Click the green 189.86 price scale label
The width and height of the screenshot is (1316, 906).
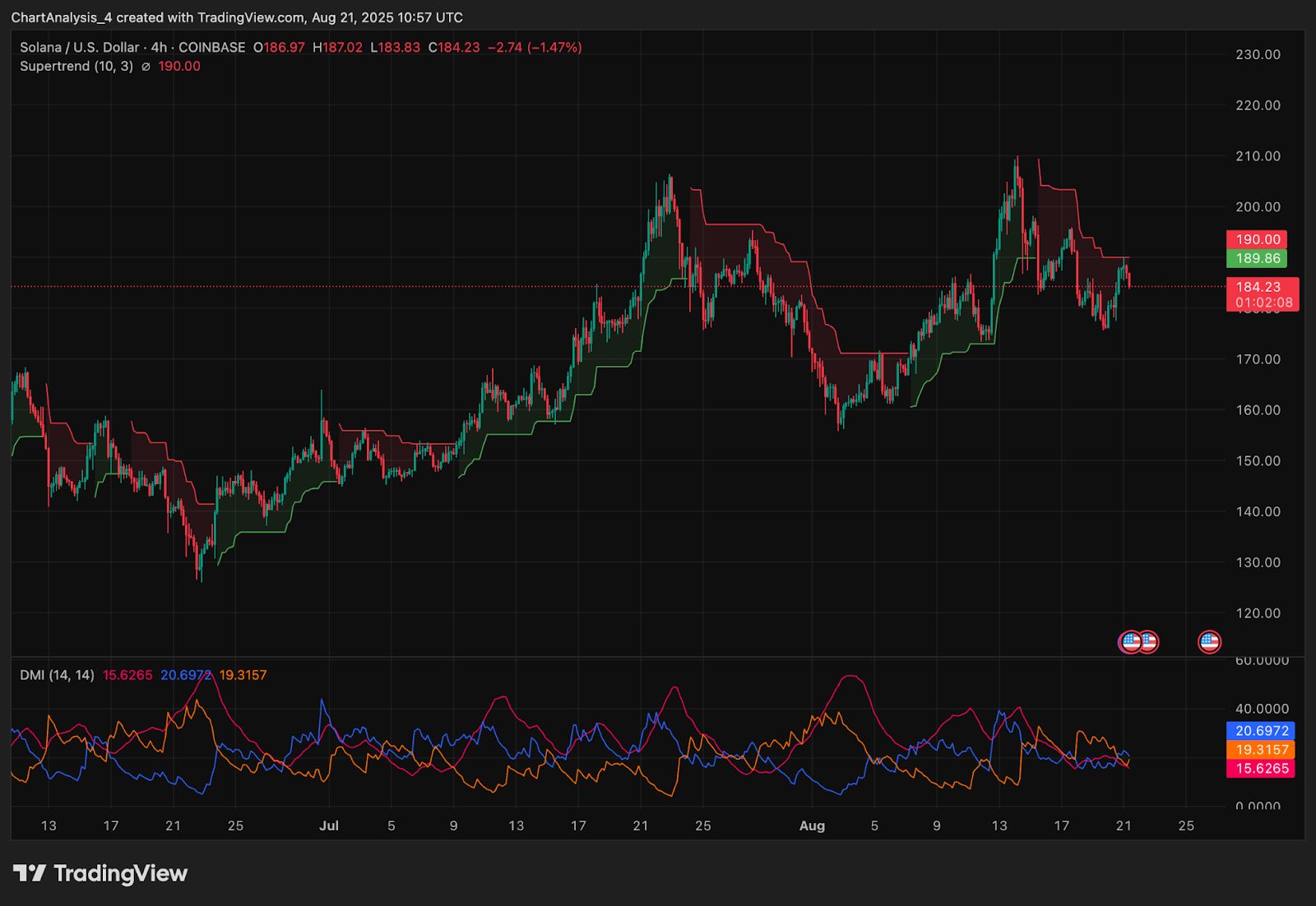pyautogui.click(x=1257, y=258)
